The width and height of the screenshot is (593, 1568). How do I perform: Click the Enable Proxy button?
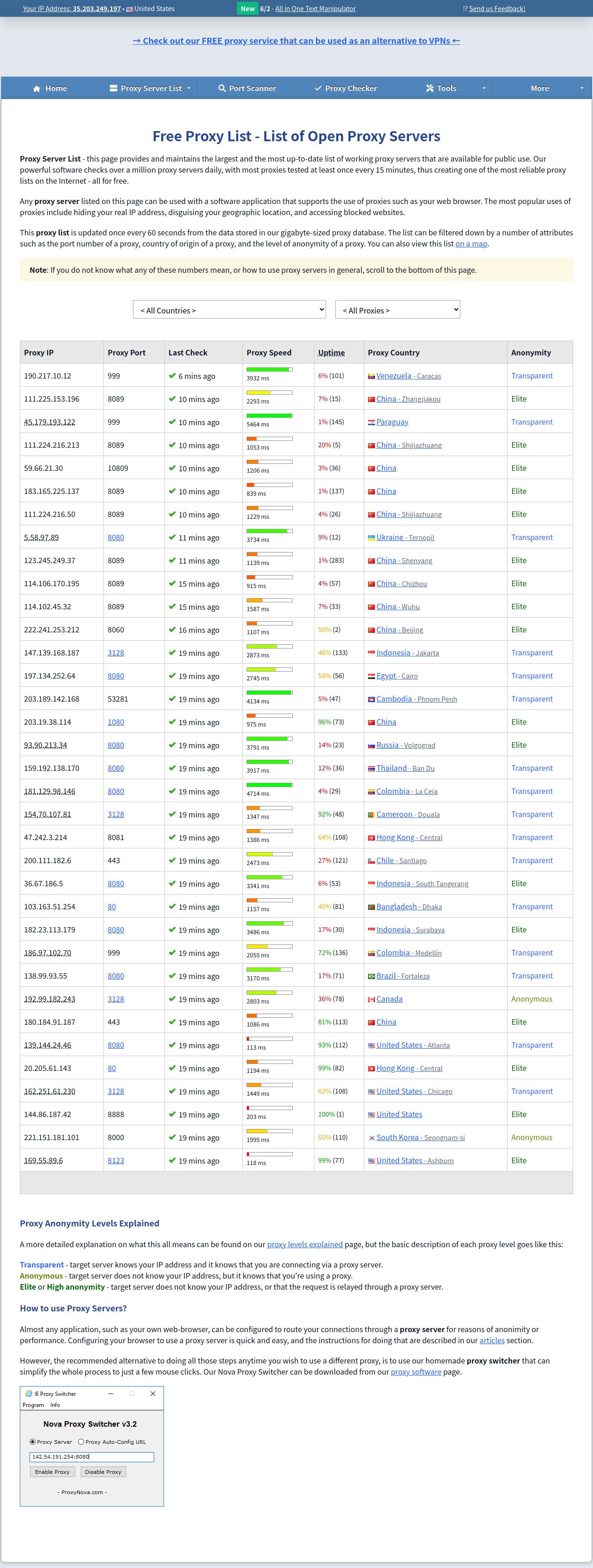pyautogui.click(x=52, y=1472)
